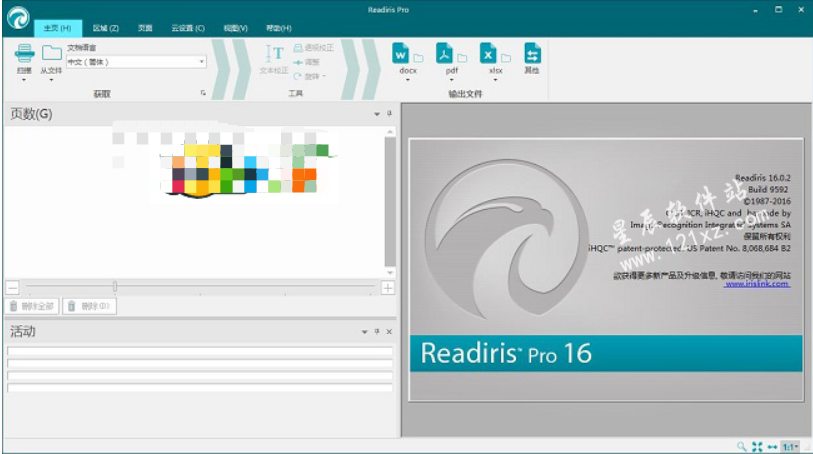This screenshot has height=454, width=813.
Task: Close the Activity (活动) panel
Action: pos(389,331)
